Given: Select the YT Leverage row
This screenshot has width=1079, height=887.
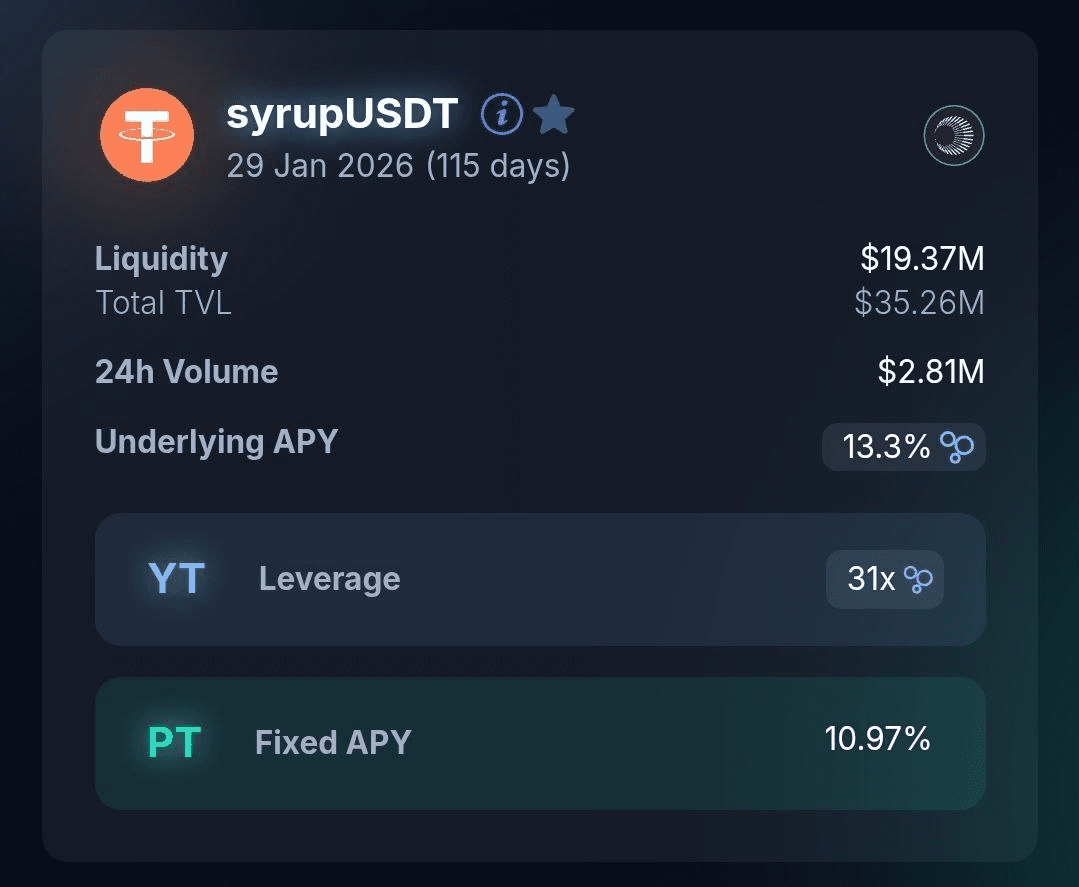Looking at the screenshot, I should 540,579.
